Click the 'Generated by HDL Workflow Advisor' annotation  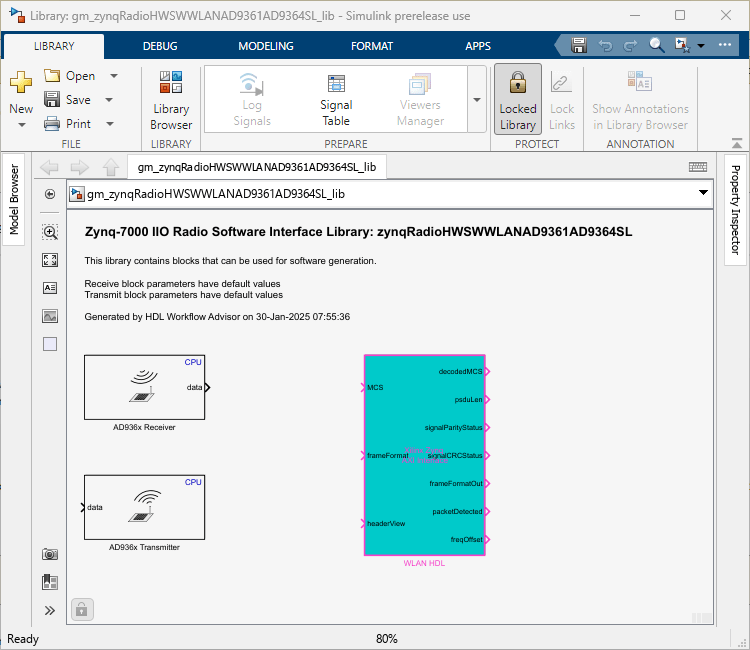click(x=217, y=317)
